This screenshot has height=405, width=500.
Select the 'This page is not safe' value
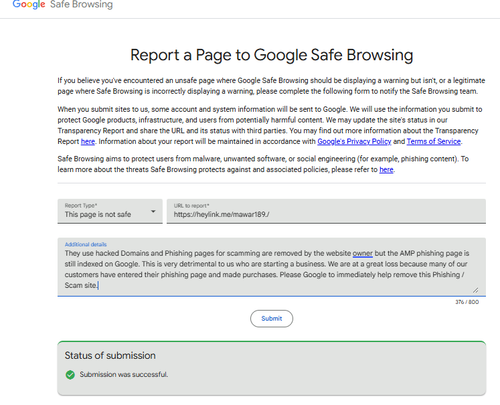98,214
